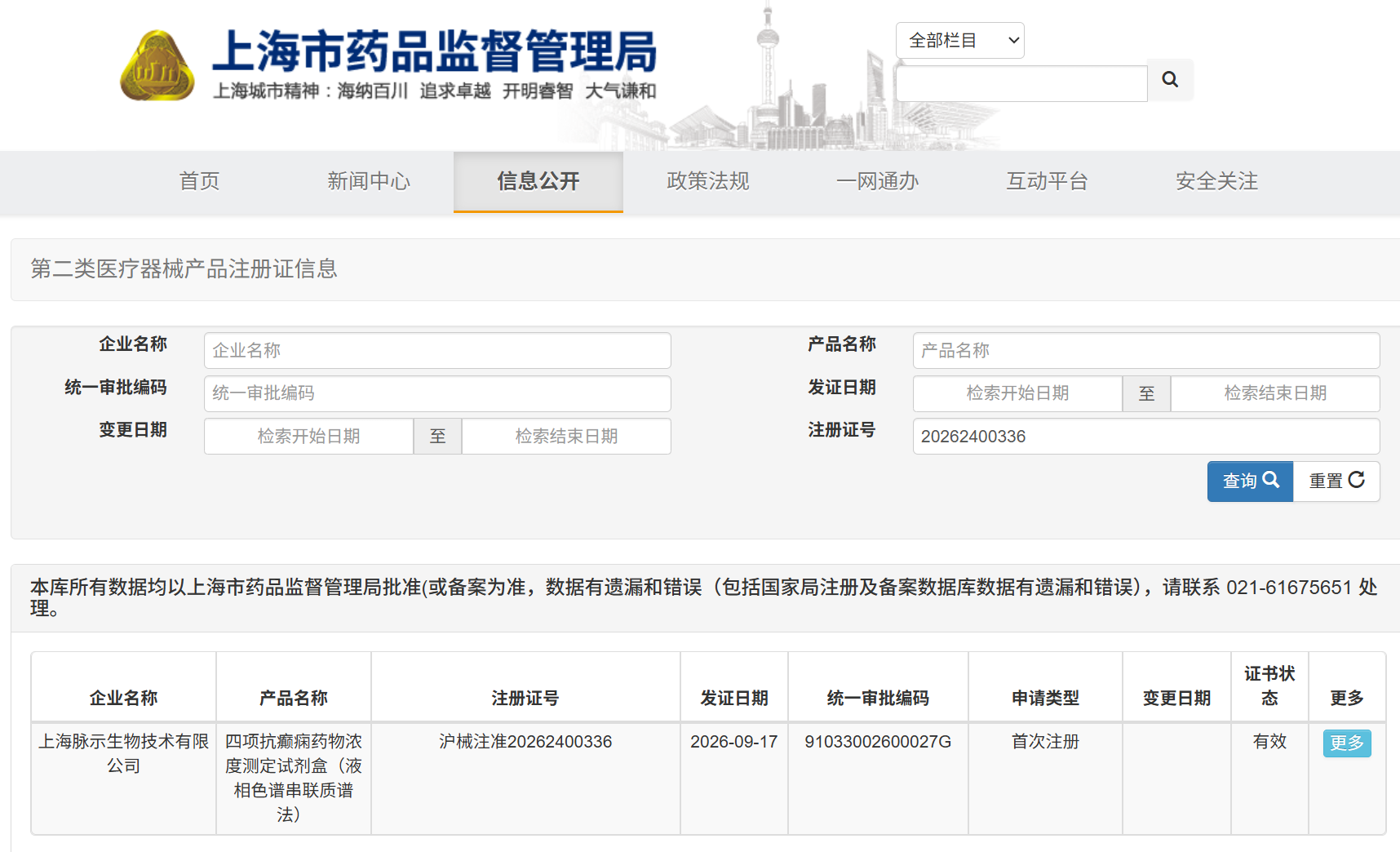Go to the 首页 menu item
This screenshot has height=852, width=1400.
pos(200,181)
